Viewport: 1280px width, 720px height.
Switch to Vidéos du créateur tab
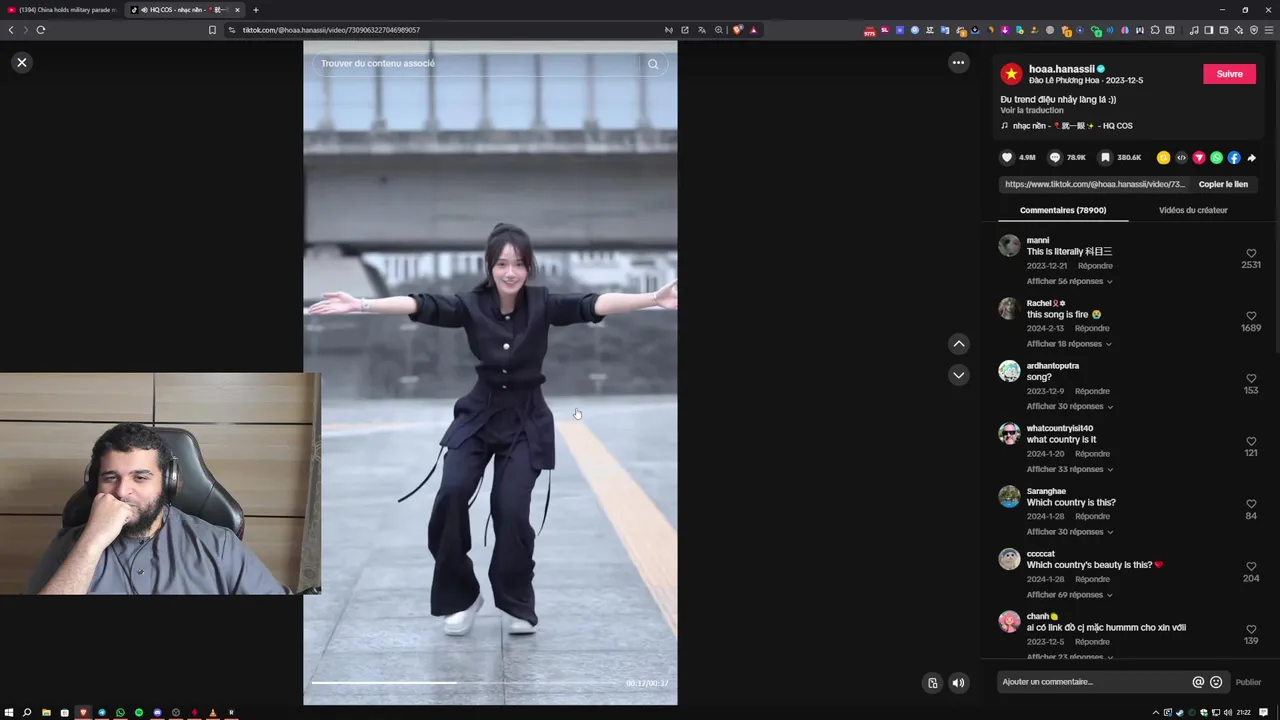(x=1193, y=210)
